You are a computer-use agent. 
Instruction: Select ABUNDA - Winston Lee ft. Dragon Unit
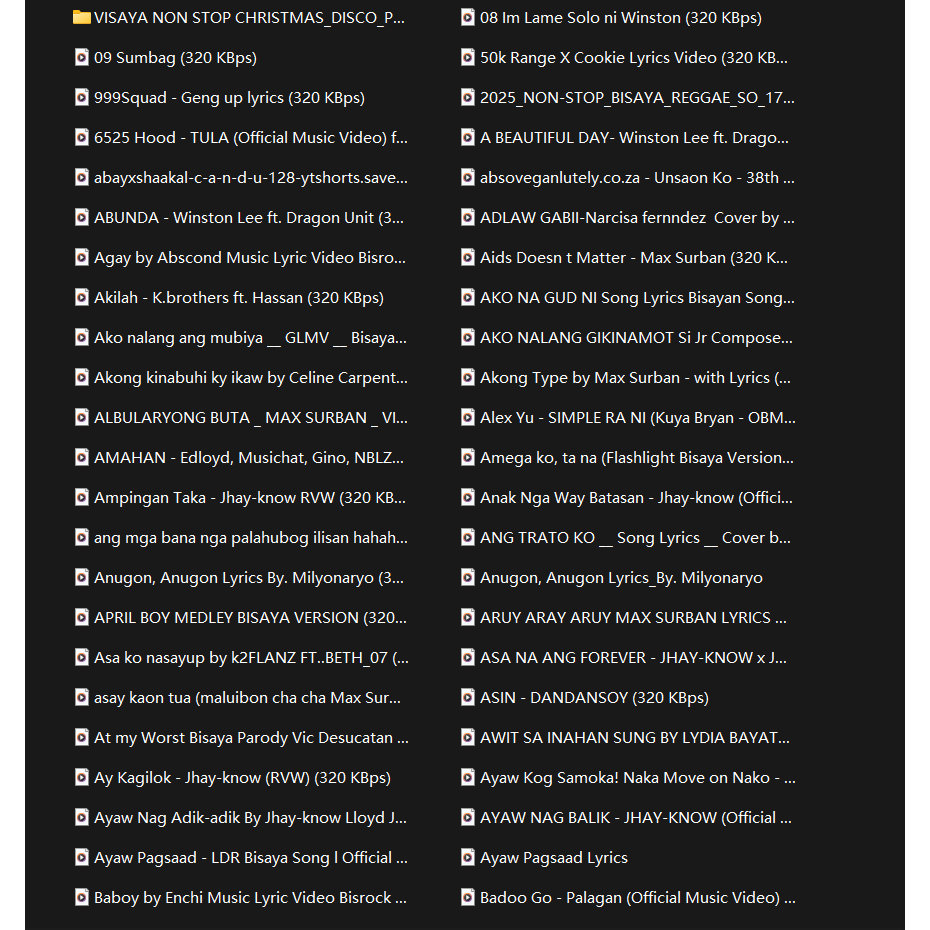(x=248, y=218)
